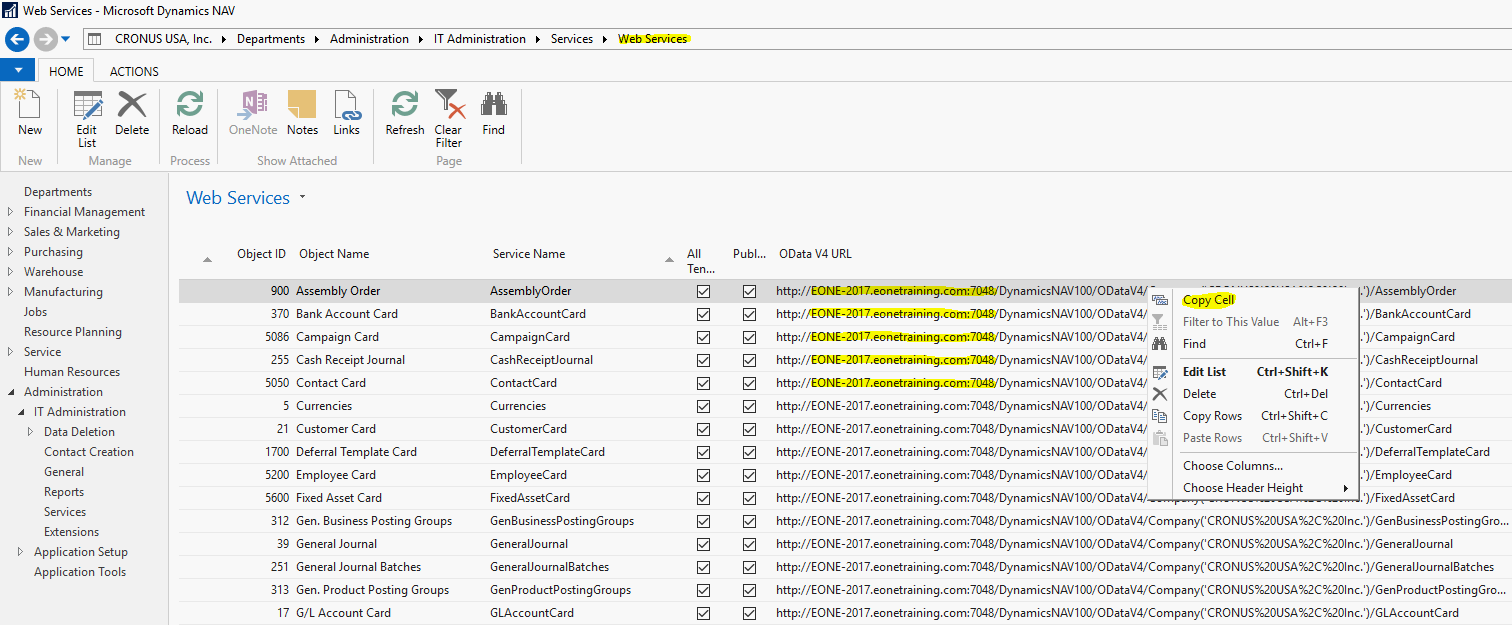
Task: Select the HOME ribbon tab
Action: pyautogui.click(x=66, y=71)
